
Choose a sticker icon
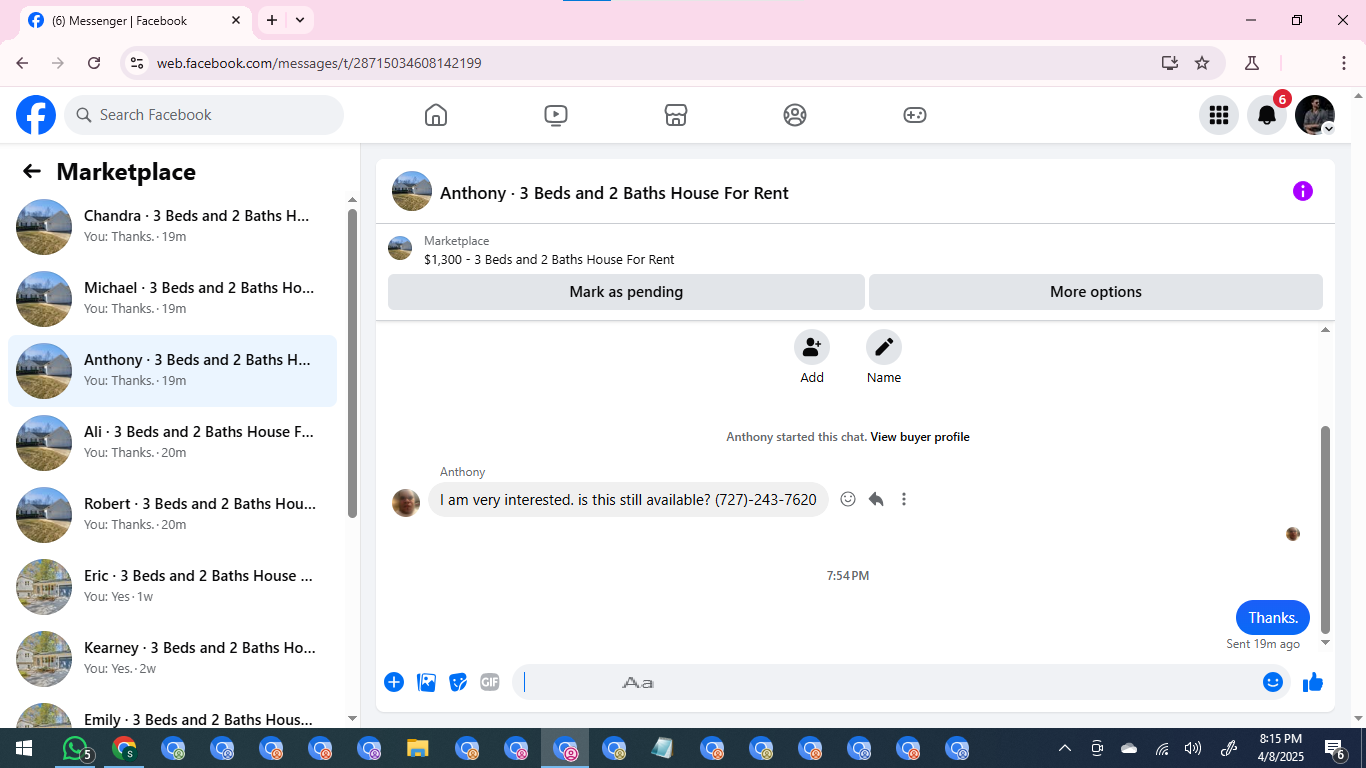[458, 682]
